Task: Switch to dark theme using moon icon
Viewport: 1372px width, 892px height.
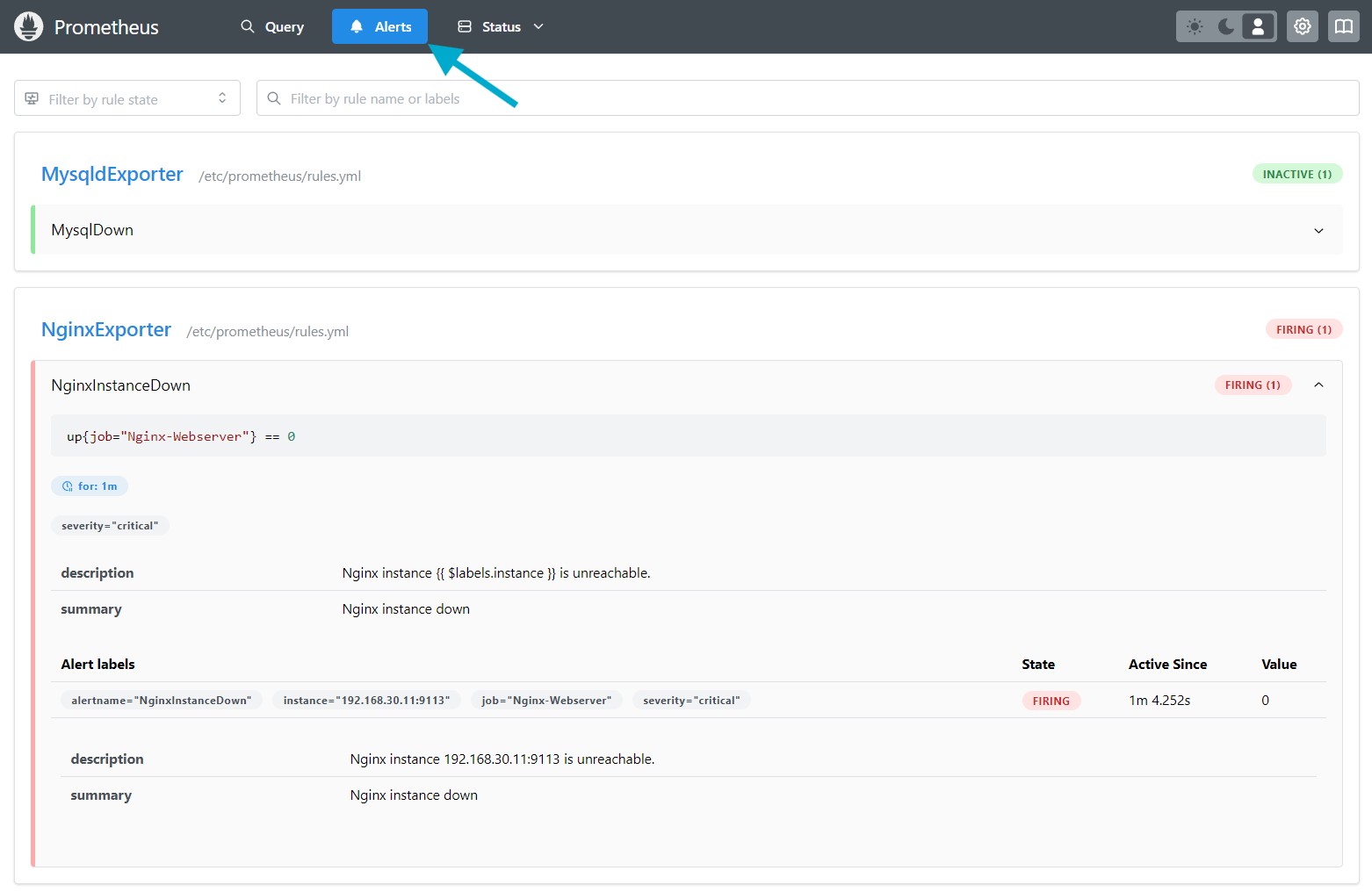Action: point(1226,25)
